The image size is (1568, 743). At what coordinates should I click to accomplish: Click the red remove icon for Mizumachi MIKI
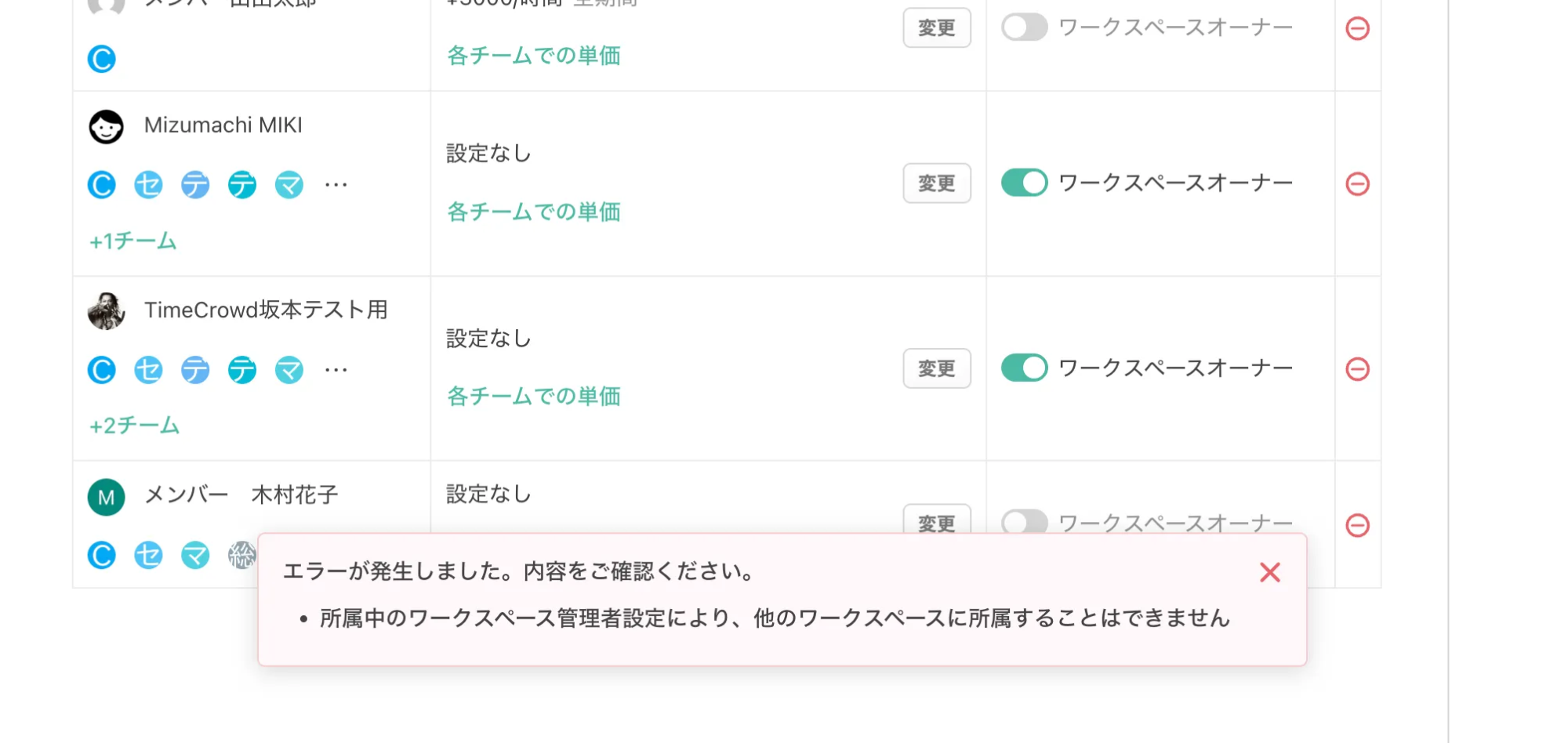[1358, 184]
